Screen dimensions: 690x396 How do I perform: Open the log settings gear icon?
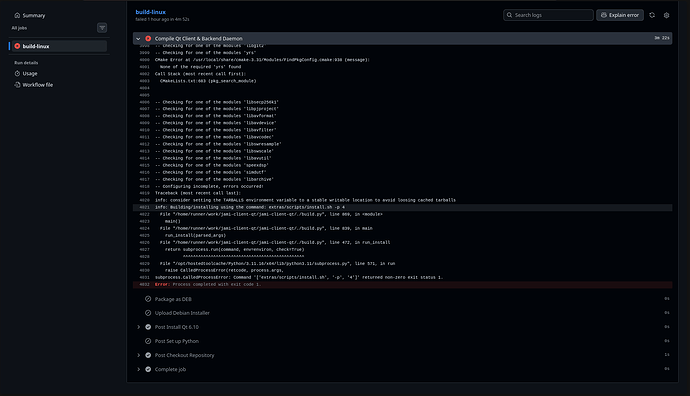point(667,15)
